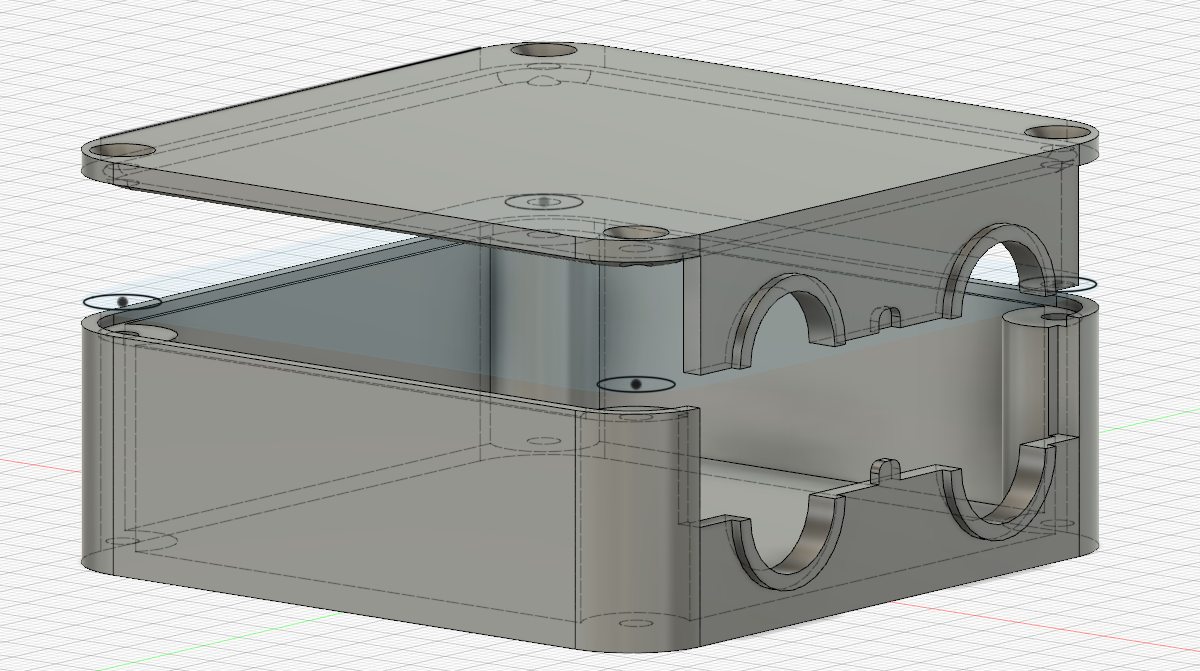The height and width of the screenshot is (671, 1200).
Task: Select the front corner screw hole on lid
Action: (636, 232)
